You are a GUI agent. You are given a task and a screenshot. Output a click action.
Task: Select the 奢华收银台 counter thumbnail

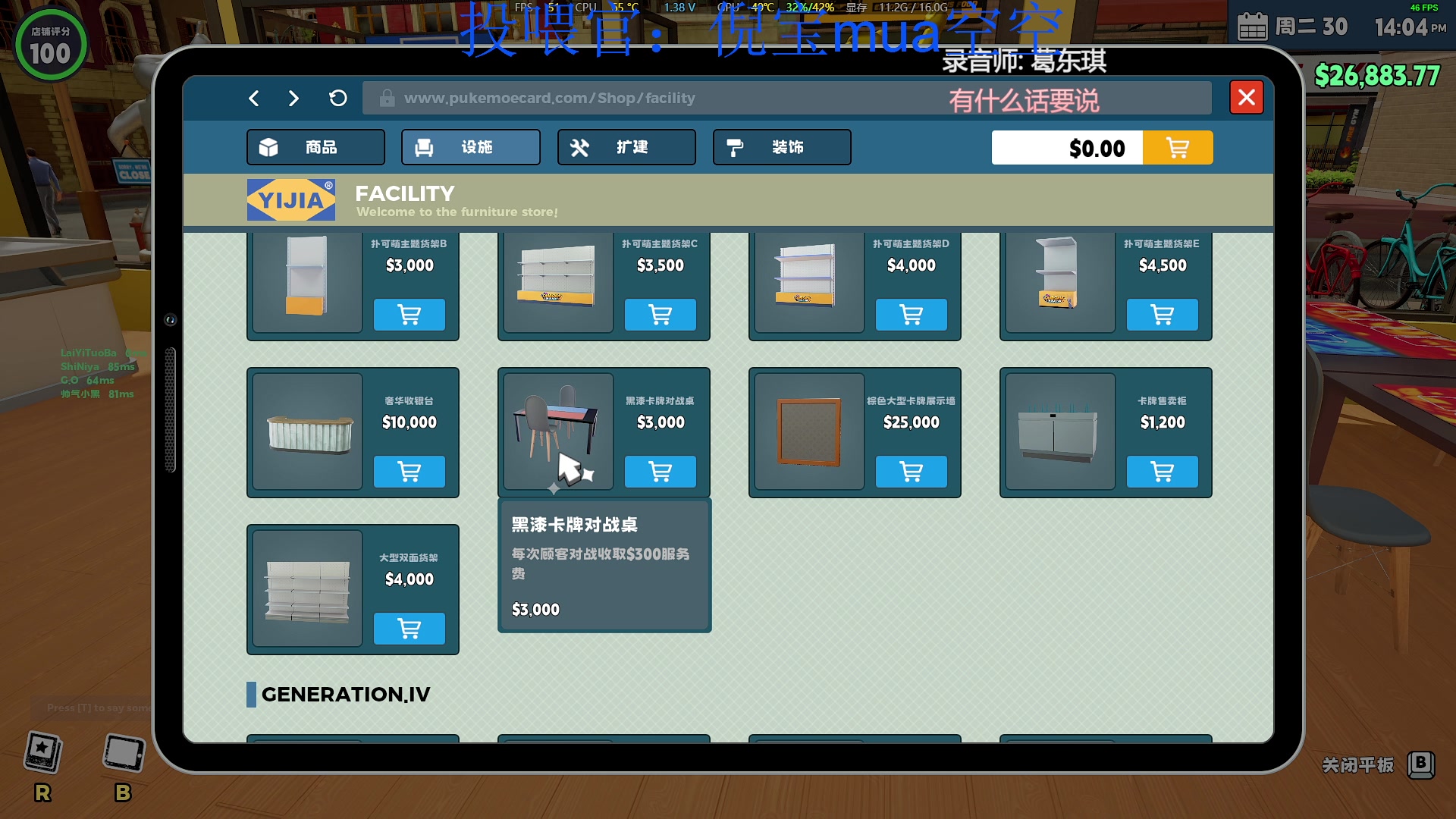click(307, 431)
